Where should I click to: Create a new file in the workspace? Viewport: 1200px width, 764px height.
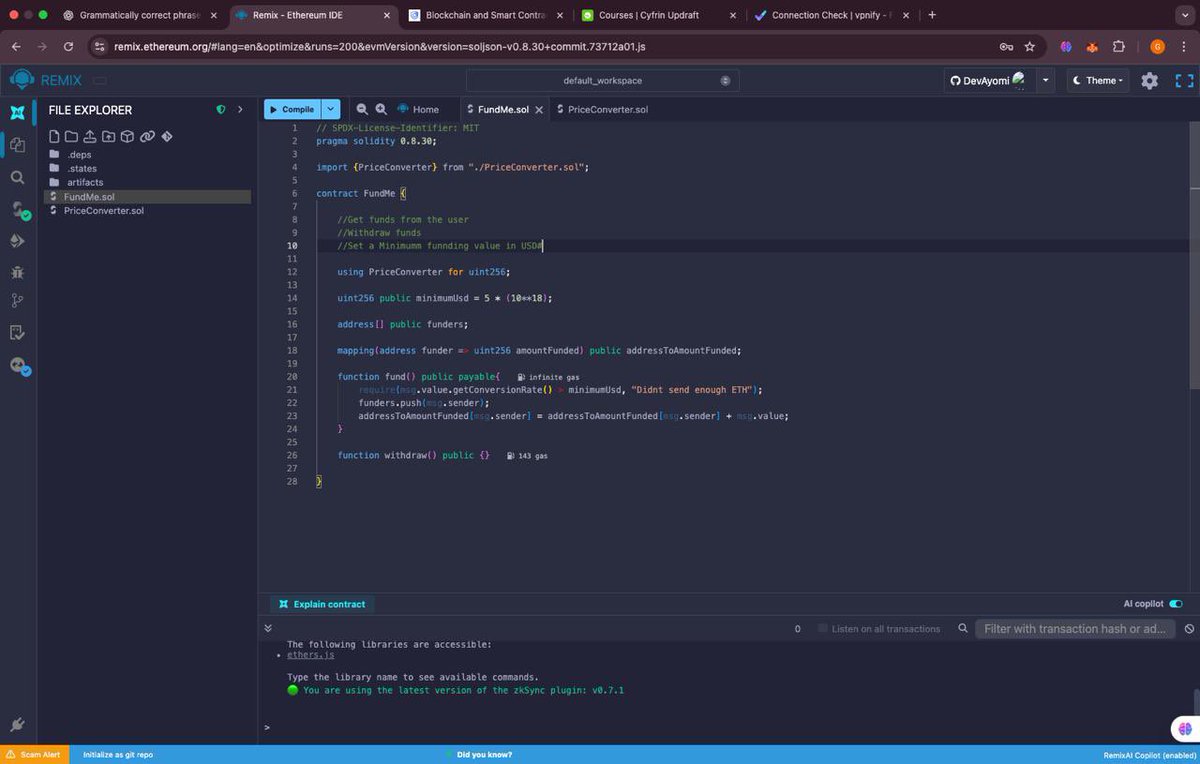(x=54, y=136)
